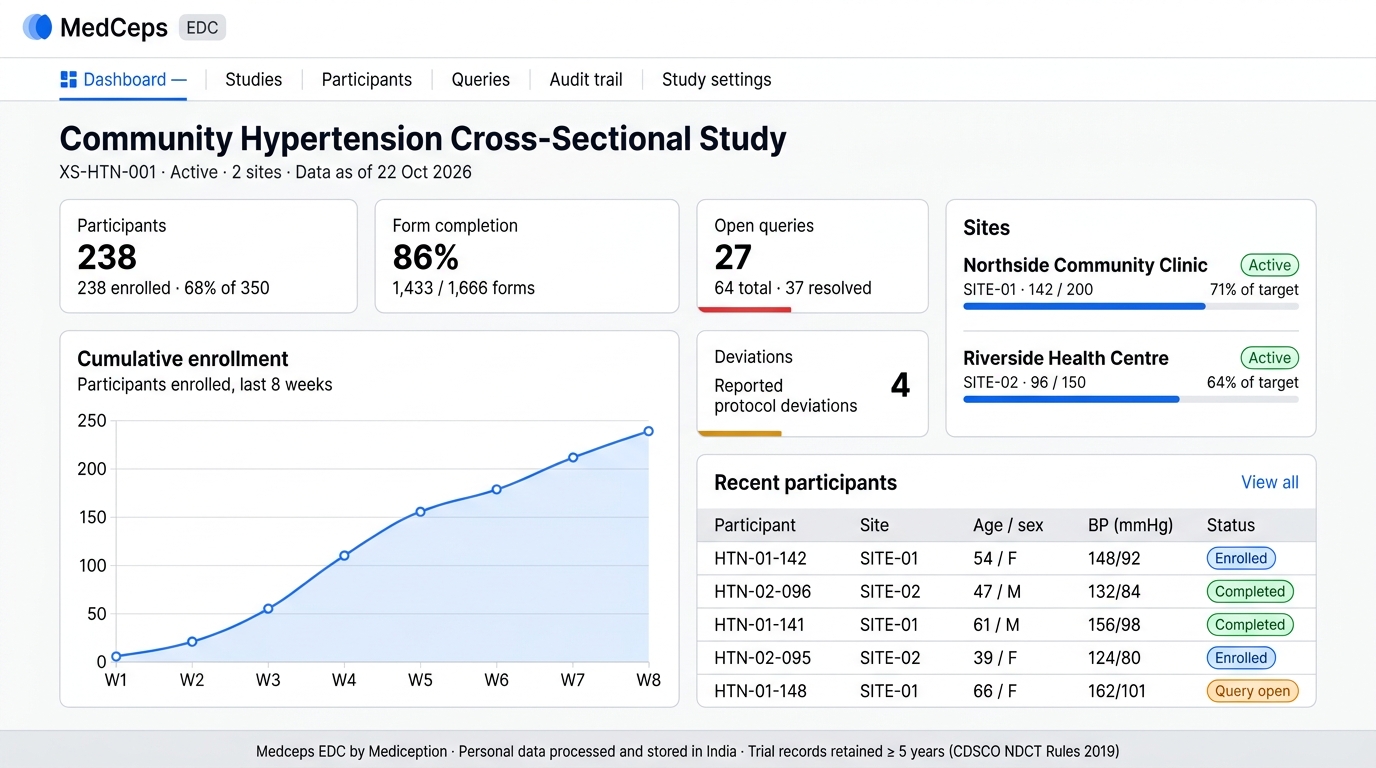Click the 162/101 blood pressure value

pos(1116,690)
